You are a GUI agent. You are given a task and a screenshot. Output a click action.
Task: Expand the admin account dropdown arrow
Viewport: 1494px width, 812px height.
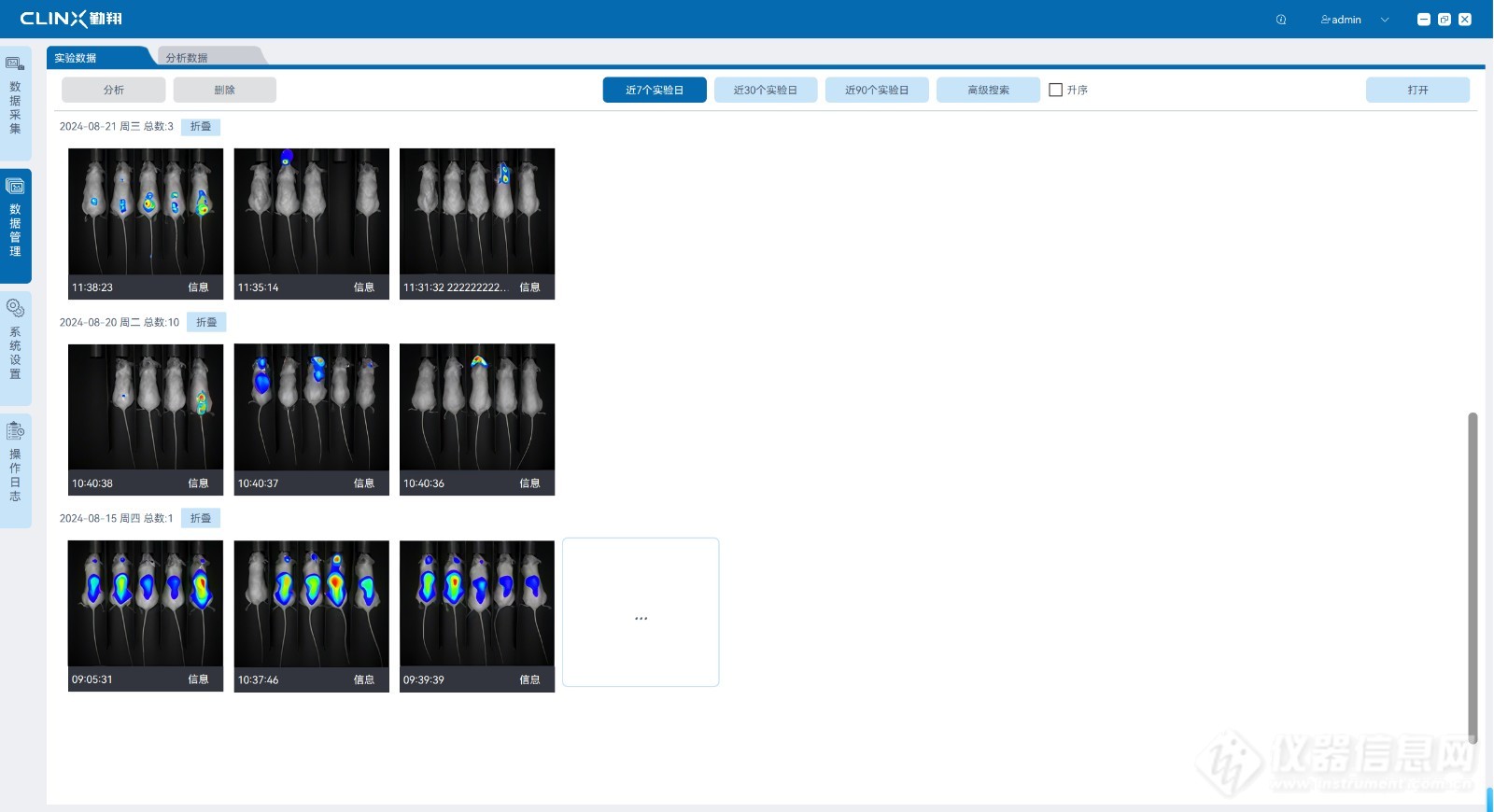(x=1385, y=20)
